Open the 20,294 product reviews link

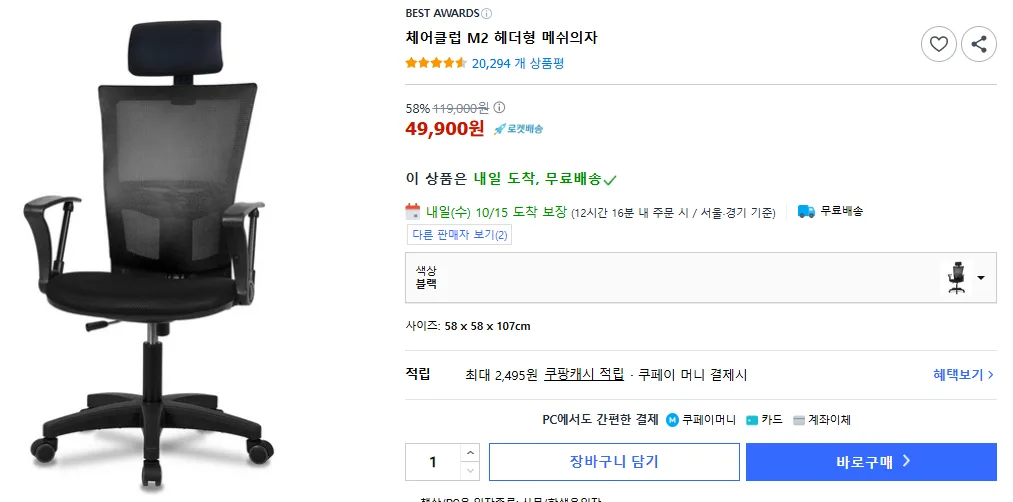pyautogui.click(x=518, y=63)
